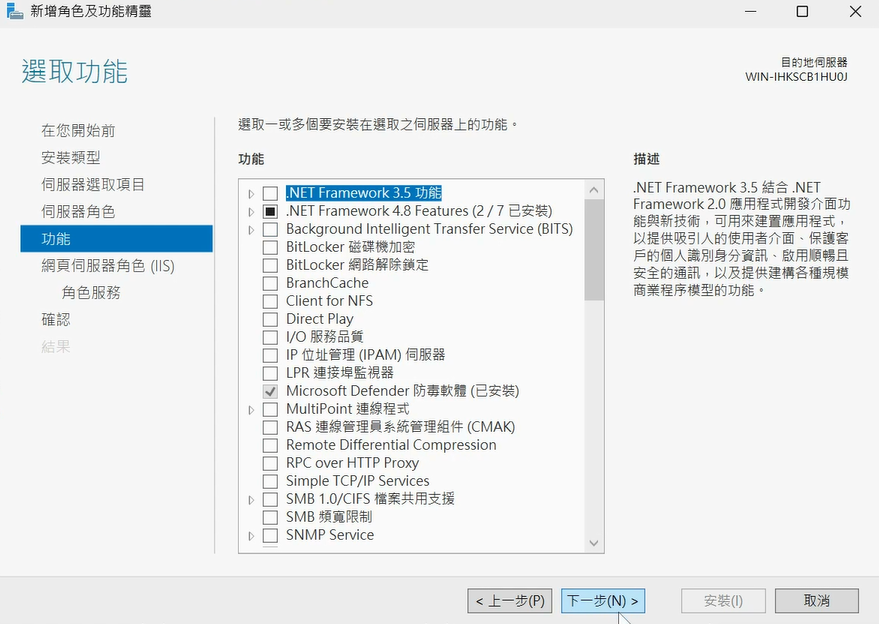Select the RPC over HTTP Proxy label

(x=353, y=463)
